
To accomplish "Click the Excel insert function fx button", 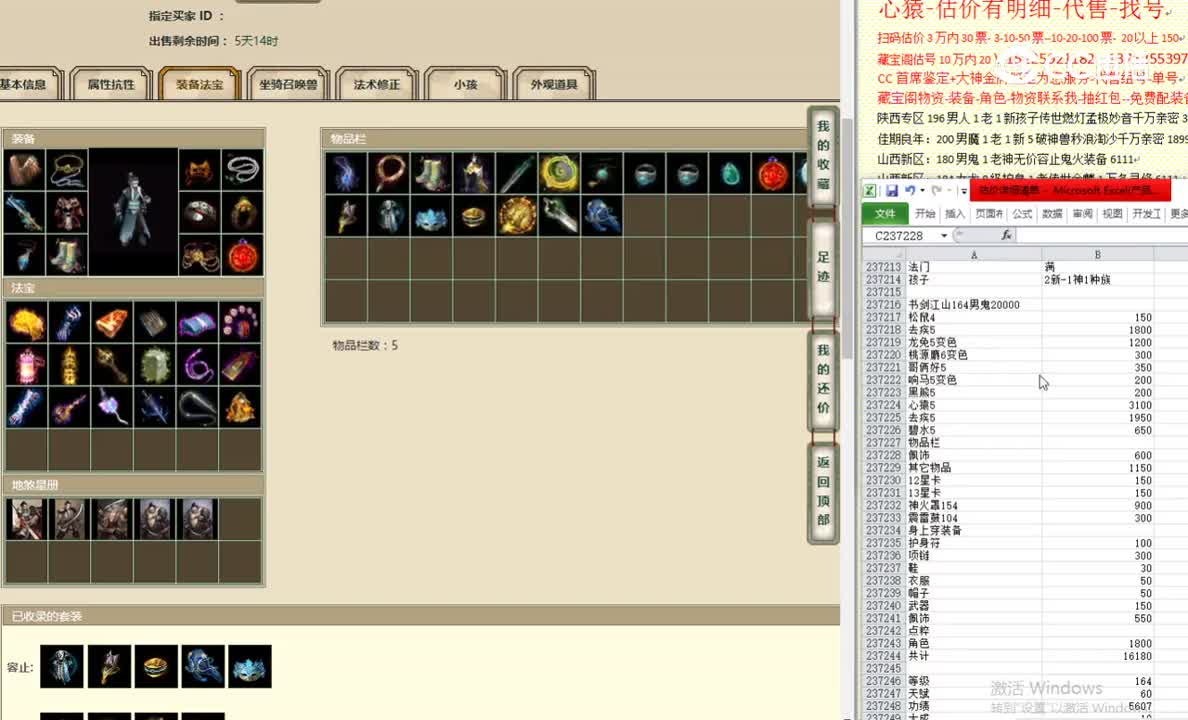I will pos(1006,235).
